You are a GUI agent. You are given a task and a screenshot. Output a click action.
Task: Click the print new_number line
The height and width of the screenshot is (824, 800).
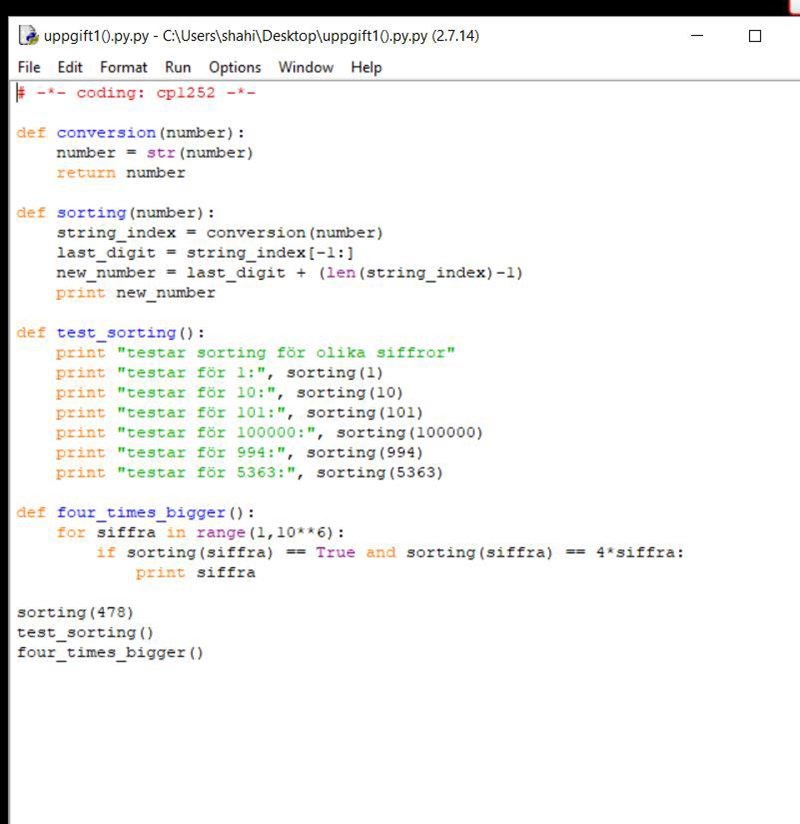(x=115, y=292)
